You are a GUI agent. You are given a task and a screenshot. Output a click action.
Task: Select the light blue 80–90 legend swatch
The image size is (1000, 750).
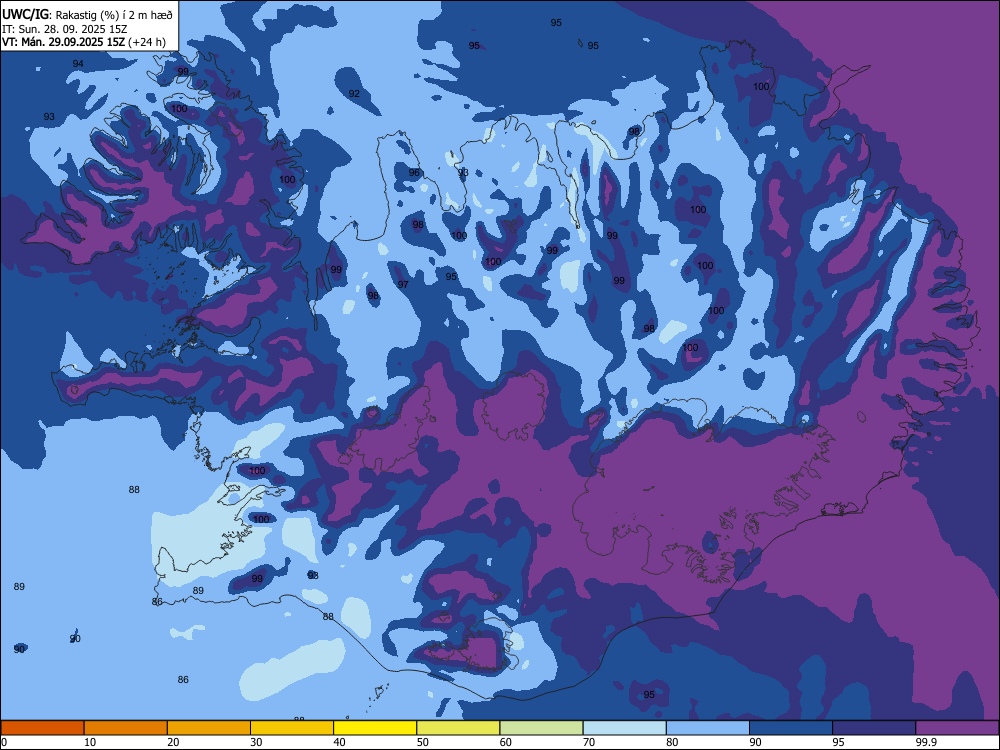708,728
